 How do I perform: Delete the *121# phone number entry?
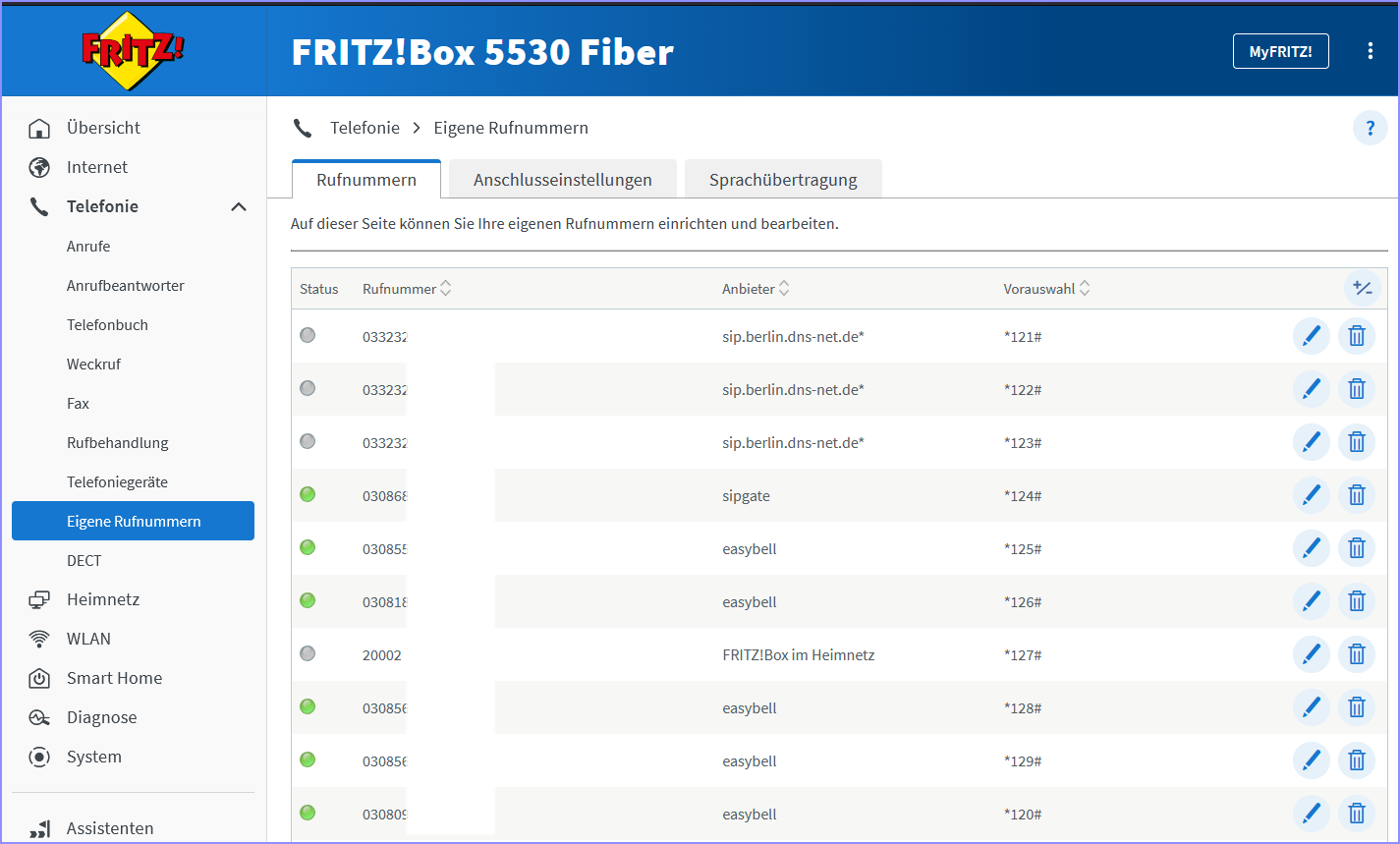point(1357,336)
